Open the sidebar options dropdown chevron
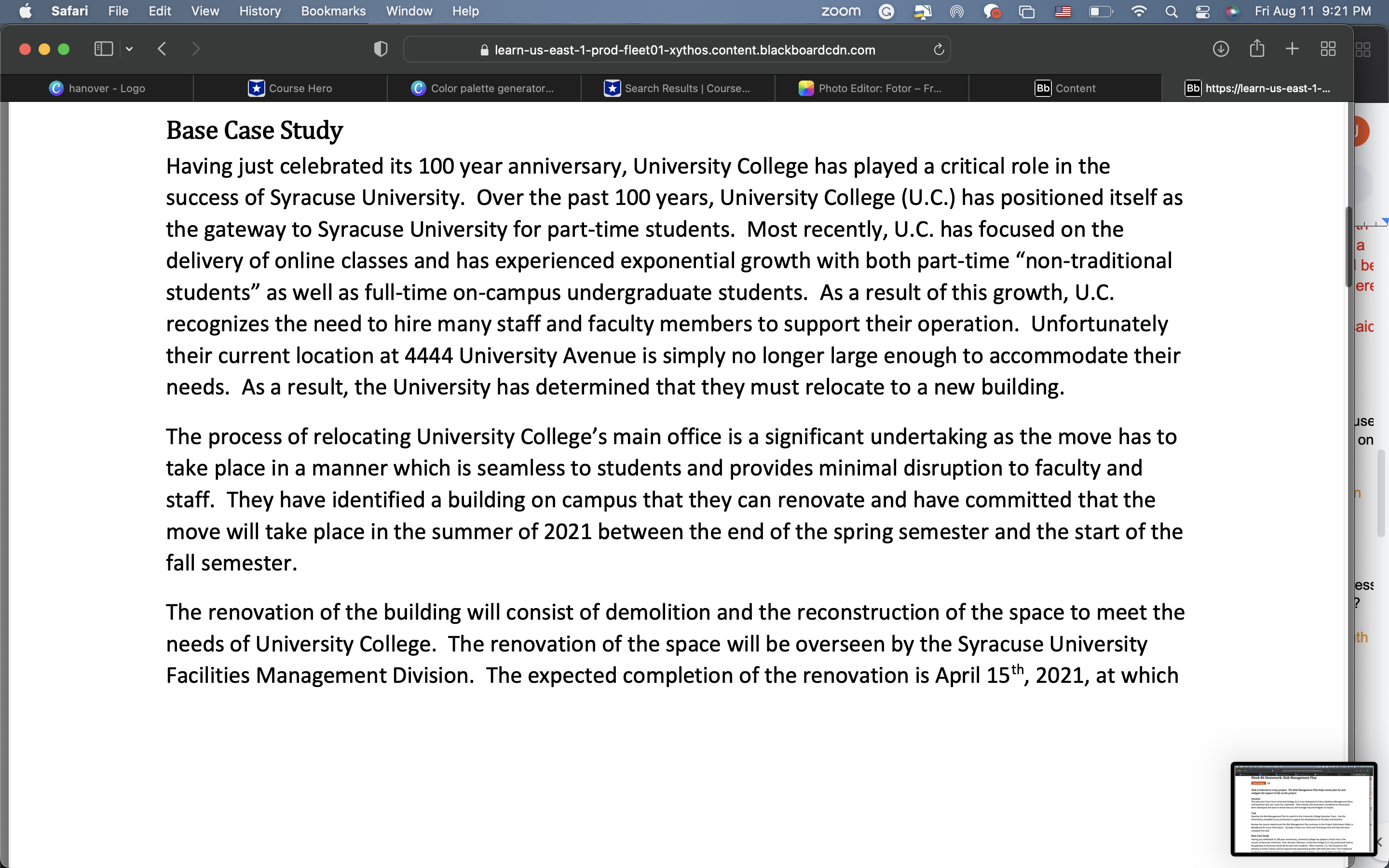The height and width of the screenshot is (868, 1389). click(129, 49)
